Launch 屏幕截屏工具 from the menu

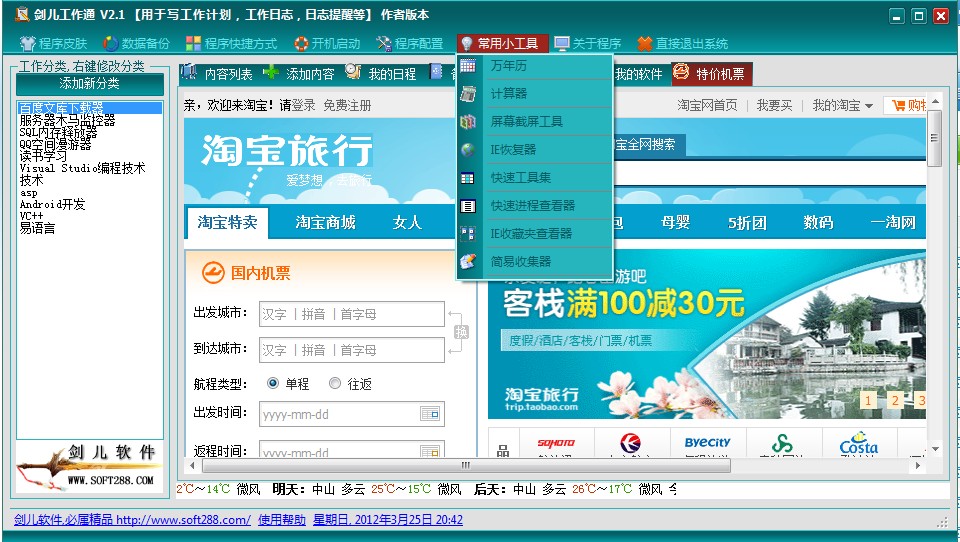tap(535, 121)
